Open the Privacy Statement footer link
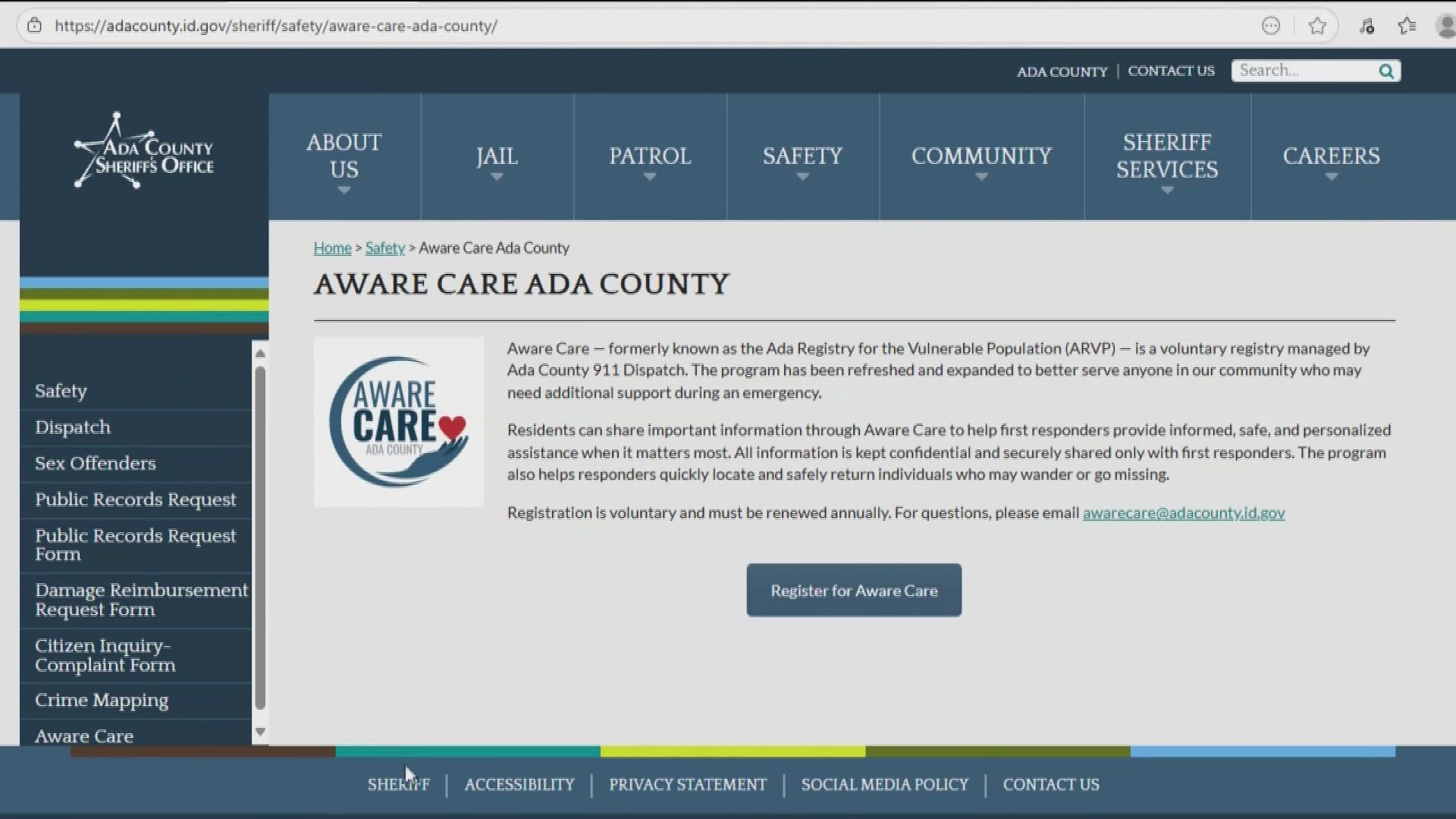Viewport: 1456px width, 819px height. coord(687,785)
